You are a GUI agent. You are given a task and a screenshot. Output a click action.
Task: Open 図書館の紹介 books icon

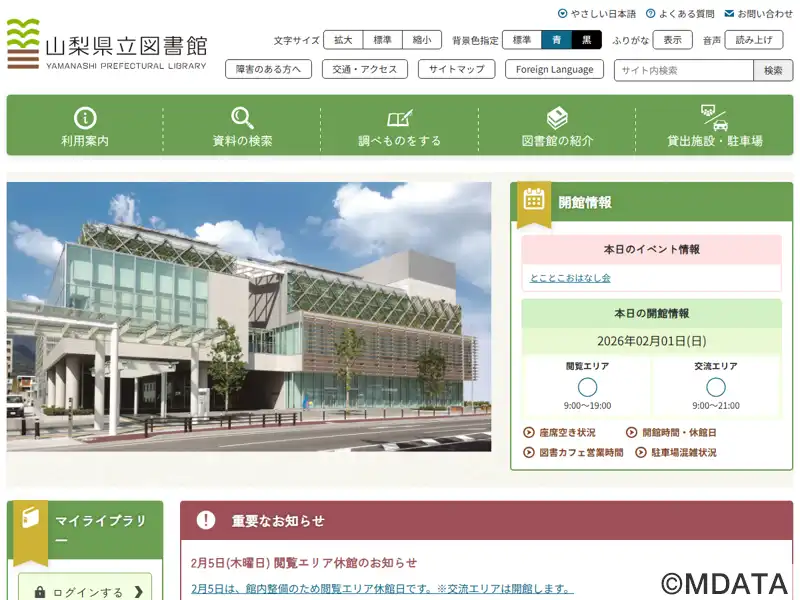557,118
